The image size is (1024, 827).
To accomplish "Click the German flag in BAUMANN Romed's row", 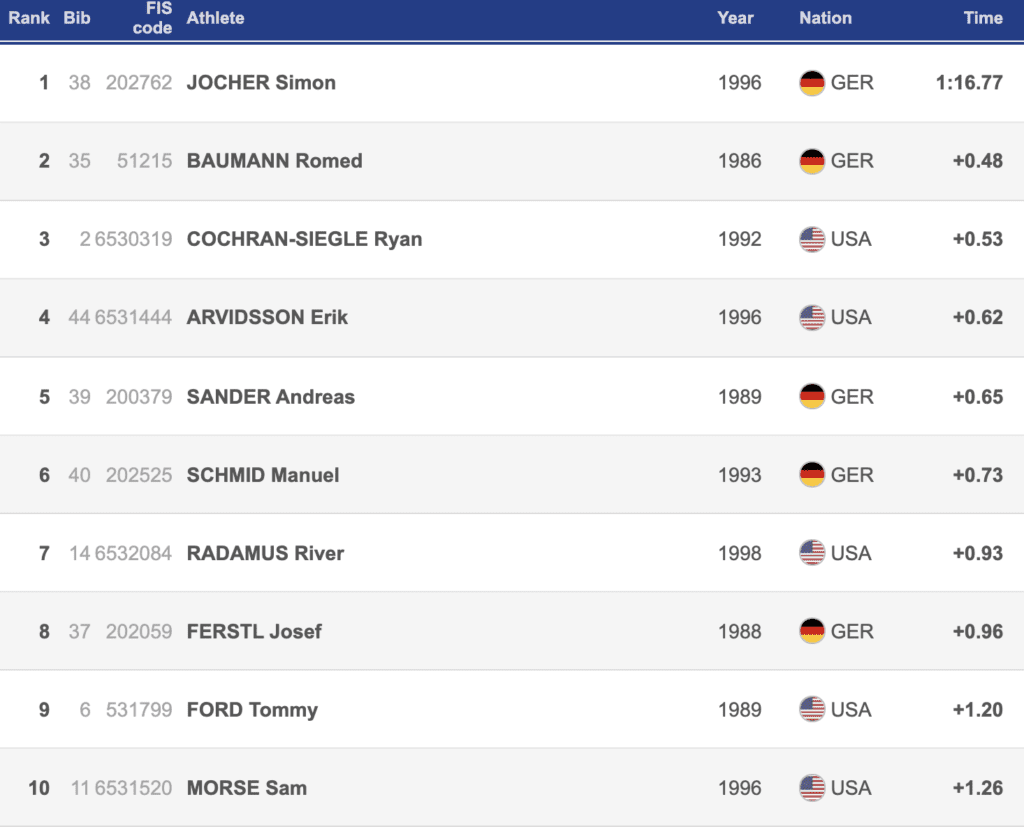I will pyautogui.click(x=812, y=161).
